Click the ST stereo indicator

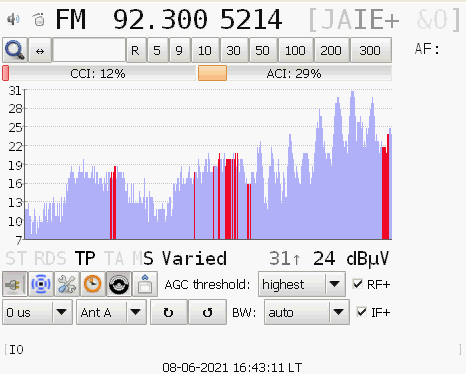coord(16,259)
